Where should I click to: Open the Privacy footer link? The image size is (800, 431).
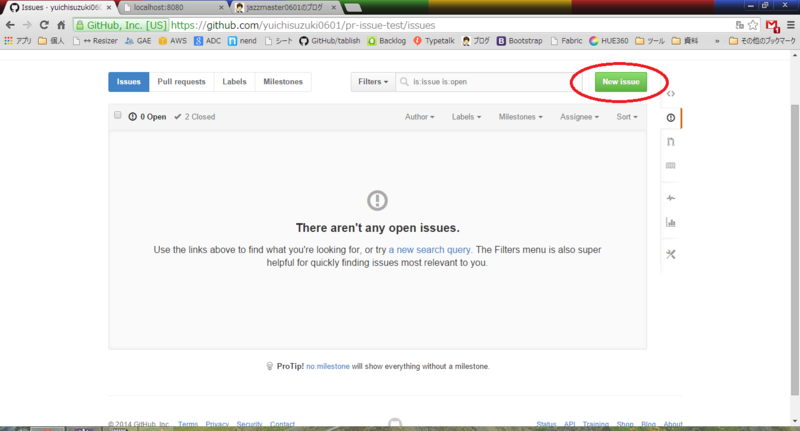tap(217, 424)
